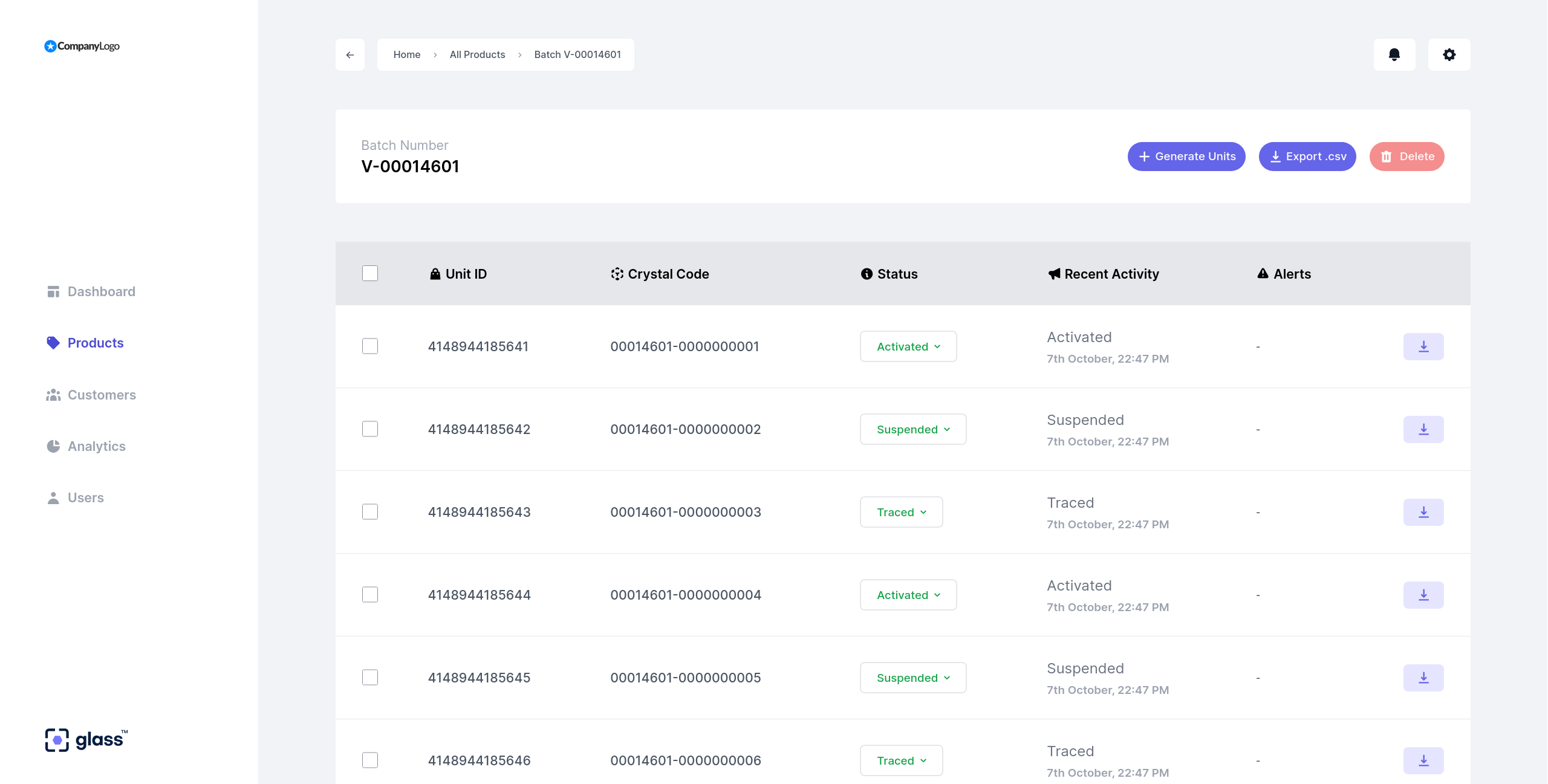Screen dimensions: 1548x784
Task: Open the Traced status dropdown for unit 4148944185646
Action: [x=901, y=760]
